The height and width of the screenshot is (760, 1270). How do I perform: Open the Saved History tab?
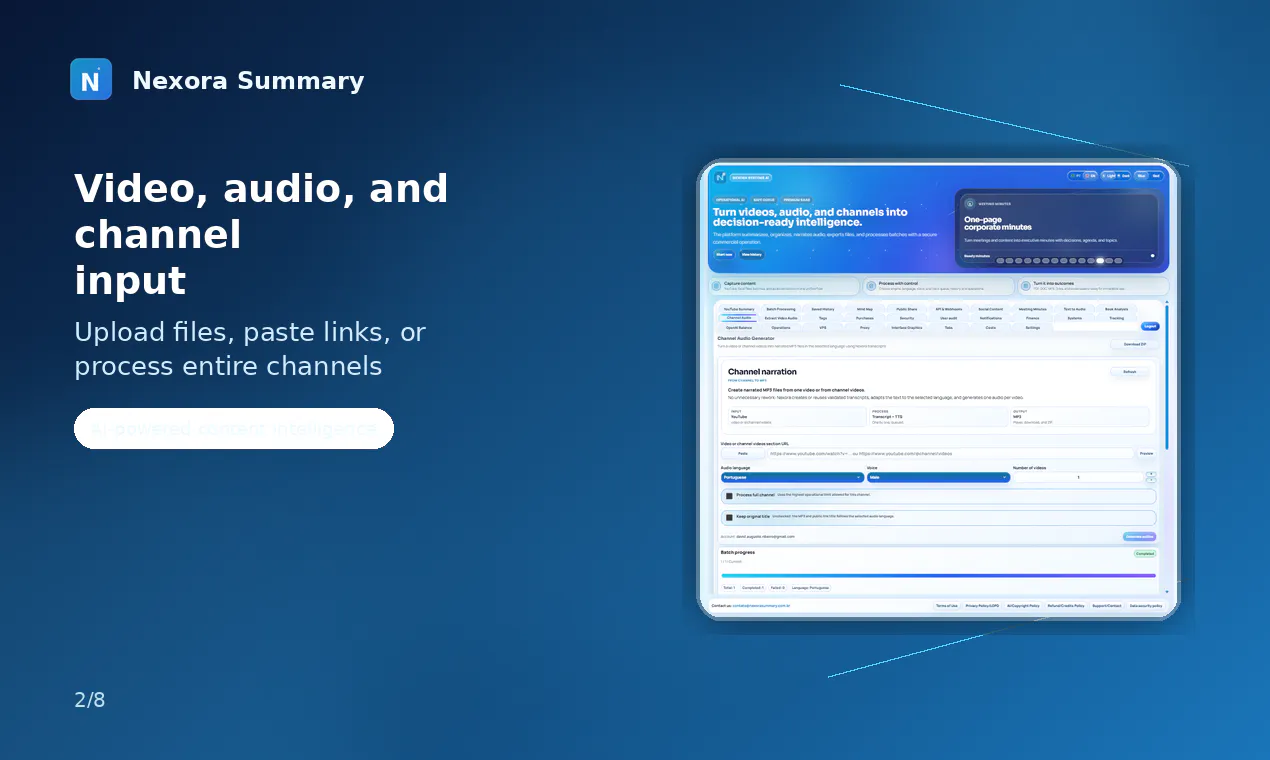(823, 309)
